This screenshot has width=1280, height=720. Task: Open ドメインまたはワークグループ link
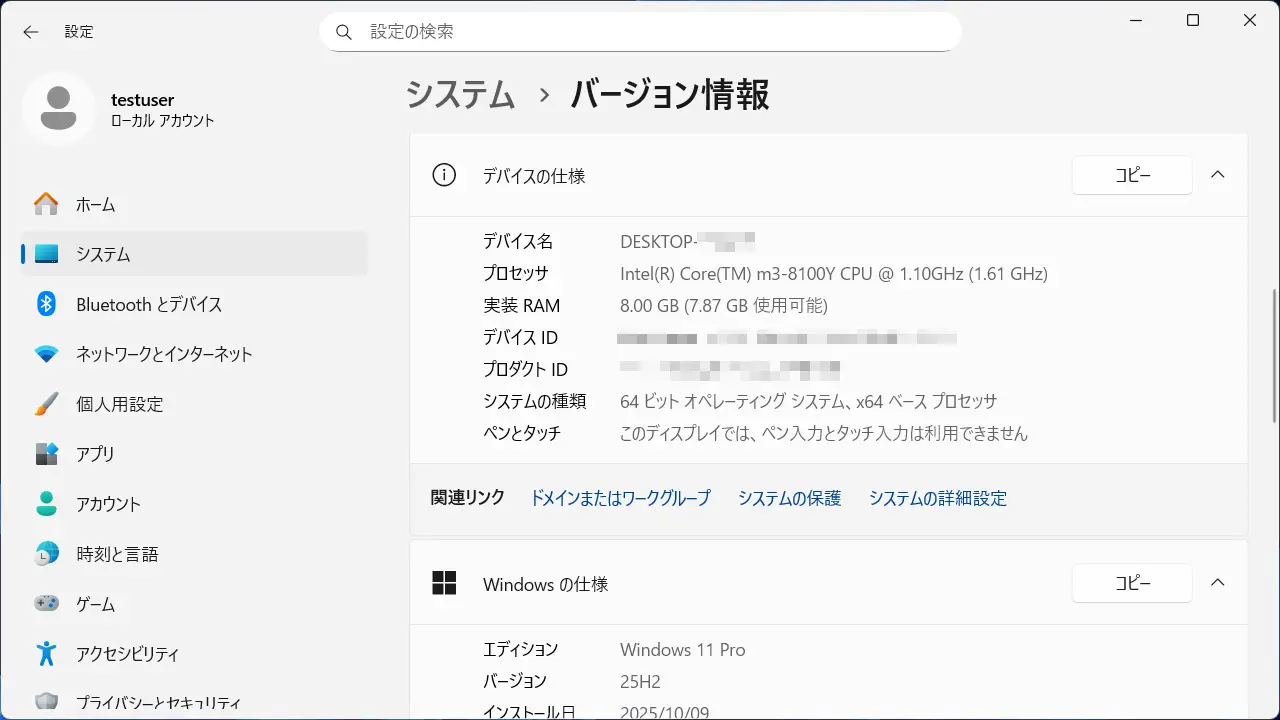point(620,498)
